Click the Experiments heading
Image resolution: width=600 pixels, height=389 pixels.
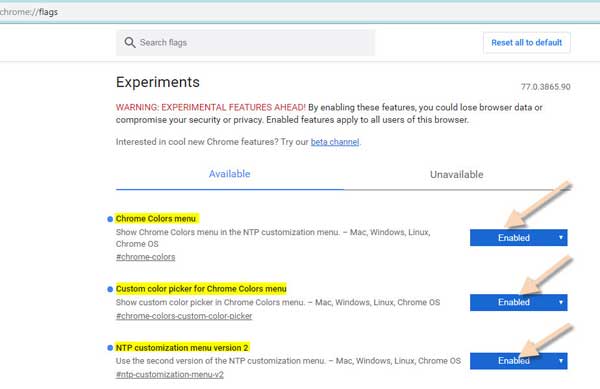click(x=158, y=82)
